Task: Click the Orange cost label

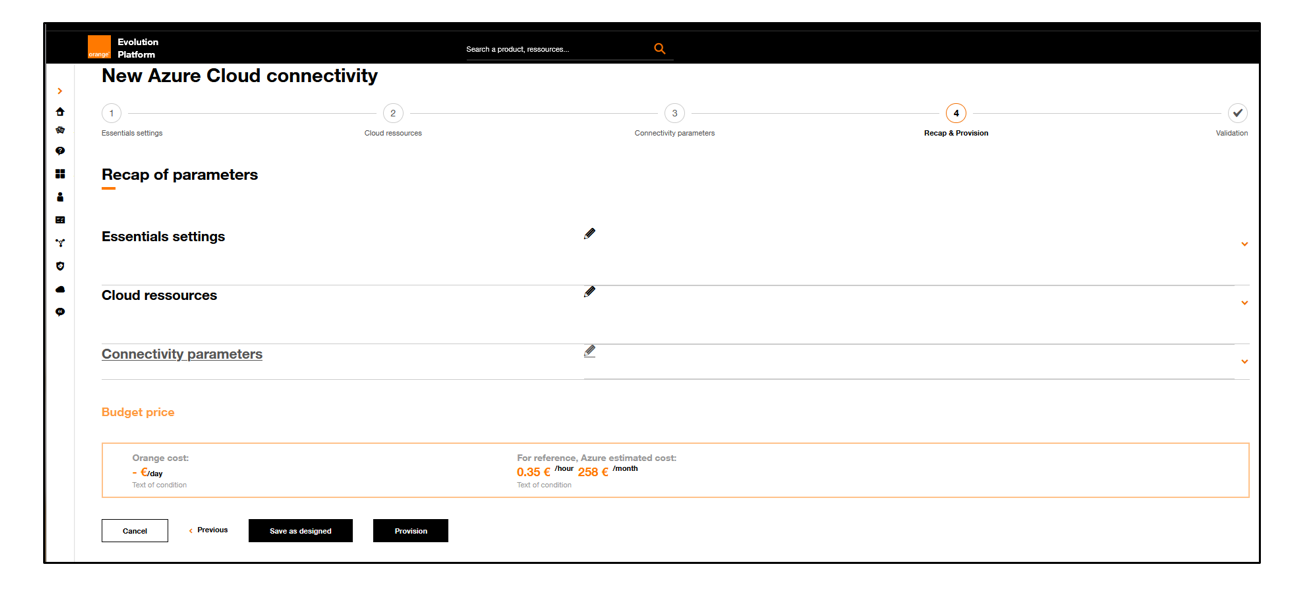Action: coord(160,458)
